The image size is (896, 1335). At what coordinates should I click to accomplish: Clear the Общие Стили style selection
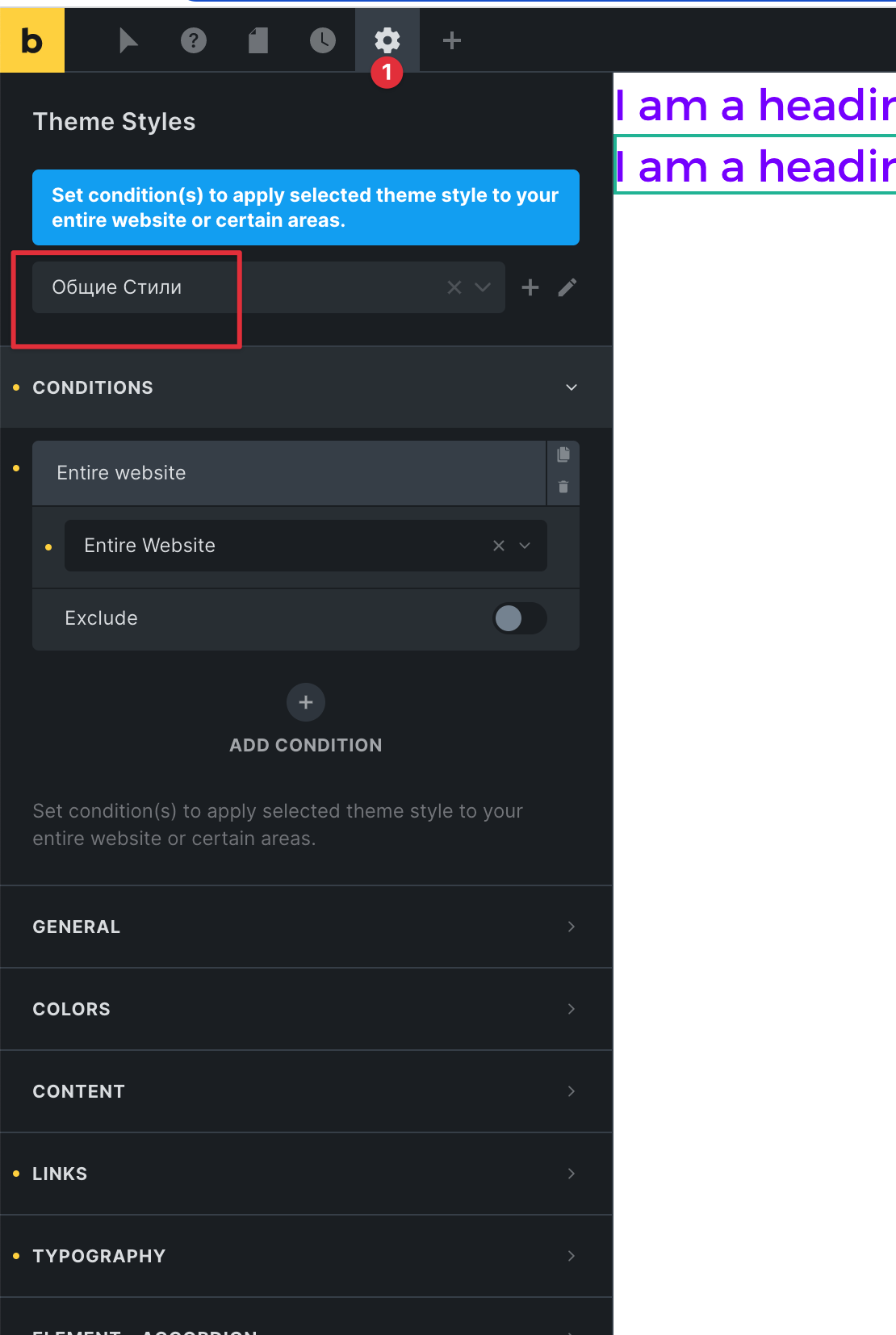(454, 287)
